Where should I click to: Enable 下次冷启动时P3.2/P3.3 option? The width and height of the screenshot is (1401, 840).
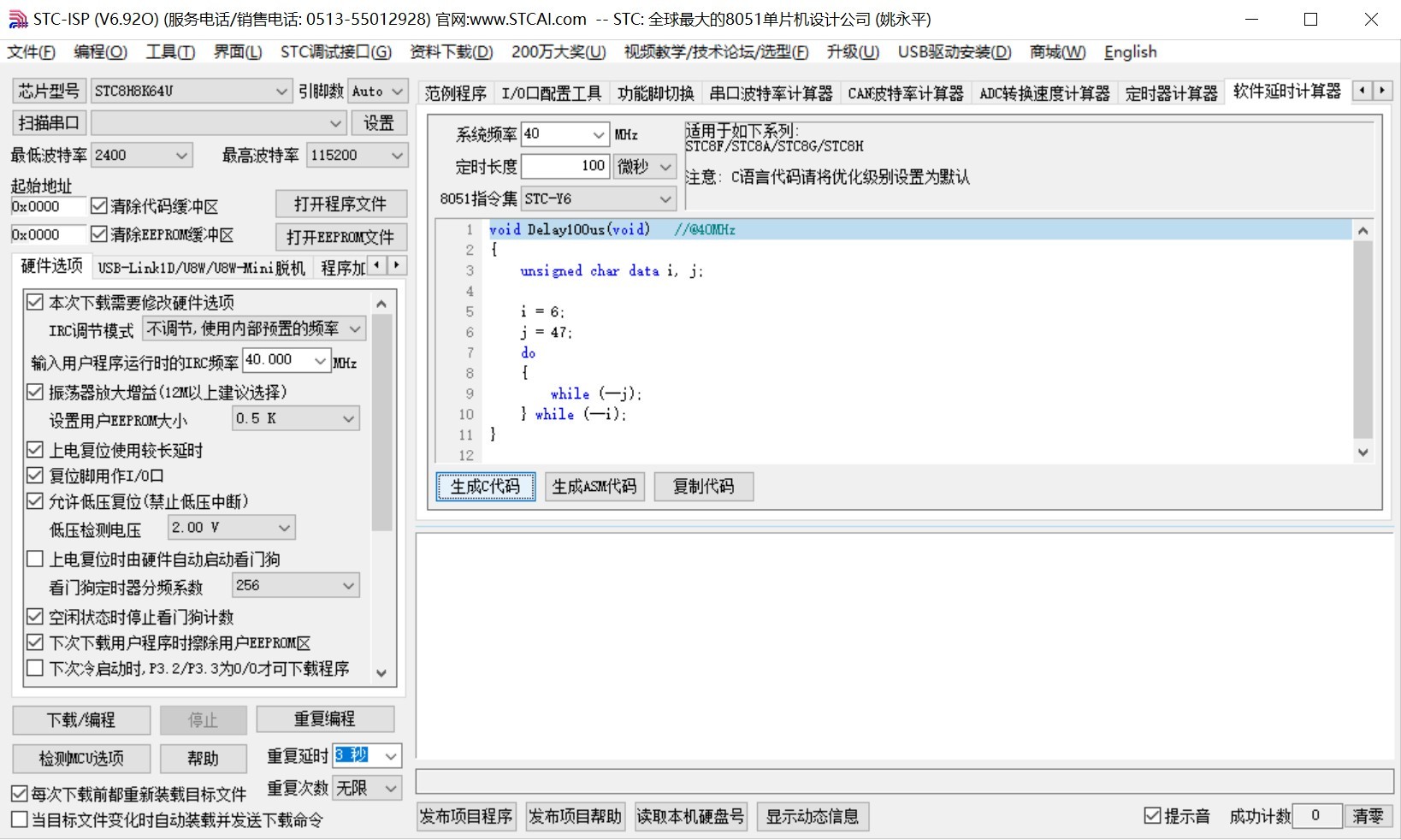point(35,668)
